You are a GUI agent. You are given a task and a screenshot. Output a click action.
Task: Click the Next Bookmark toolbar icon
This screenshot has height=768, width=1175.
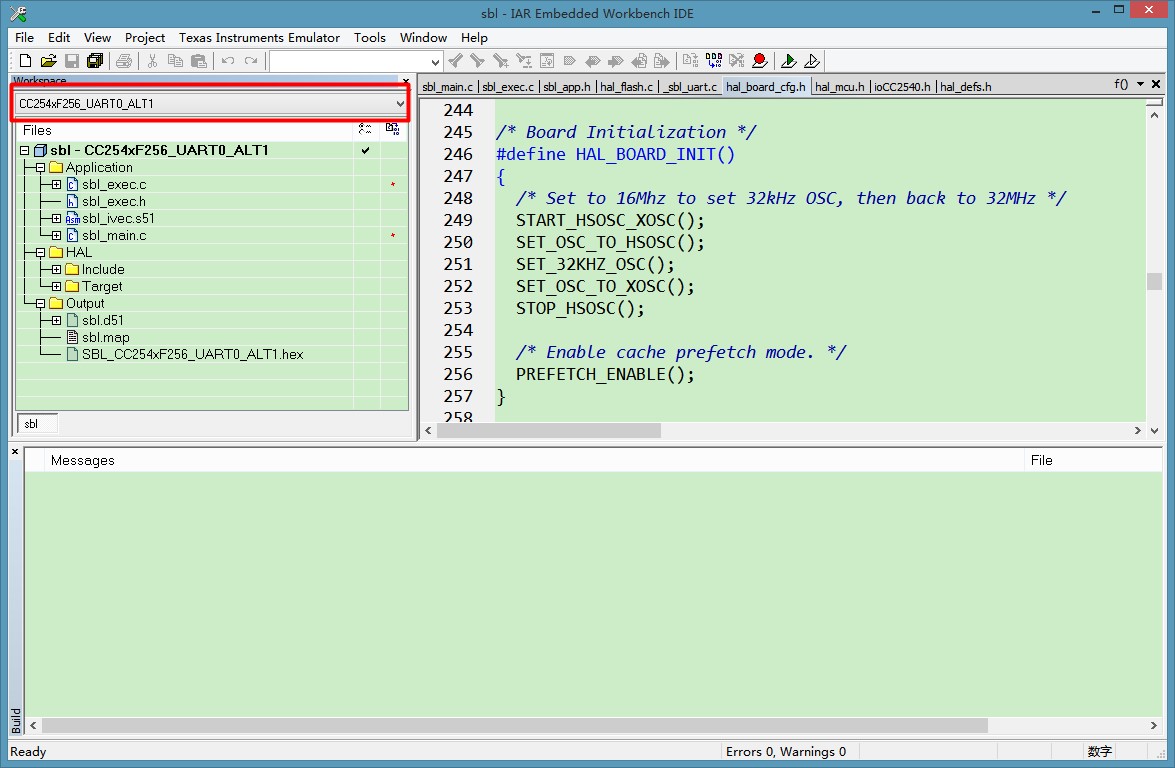click(616, 61)
